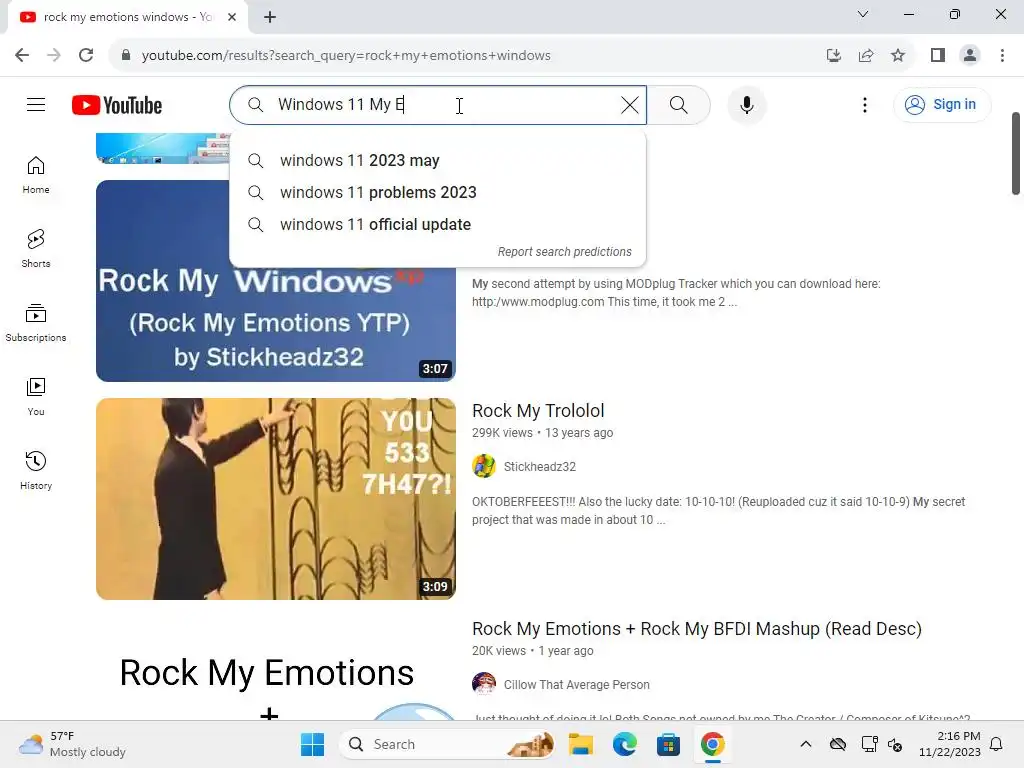Sign in to YouTube
Screen dimensions: 1024x768
(x=941, y=104)
